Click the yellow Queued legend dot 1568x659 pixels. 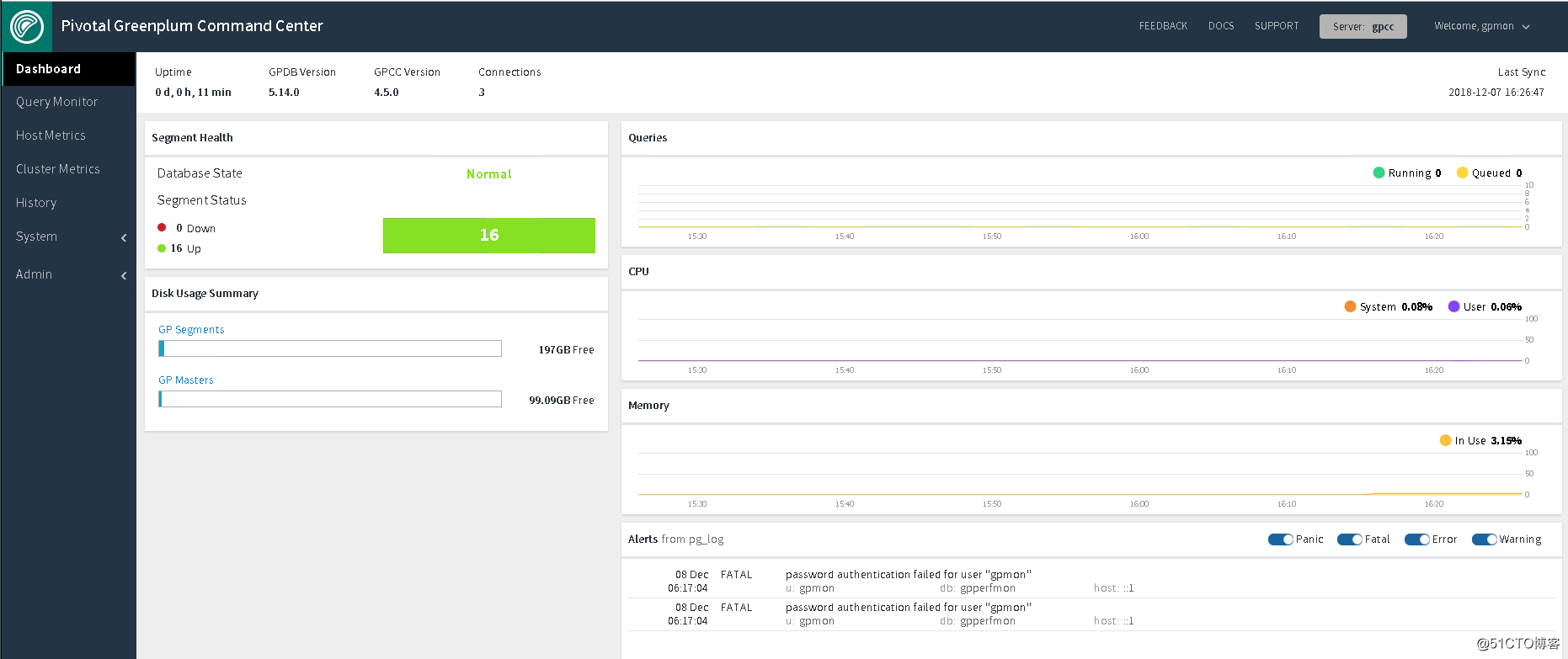click(x=1462, y=173)
